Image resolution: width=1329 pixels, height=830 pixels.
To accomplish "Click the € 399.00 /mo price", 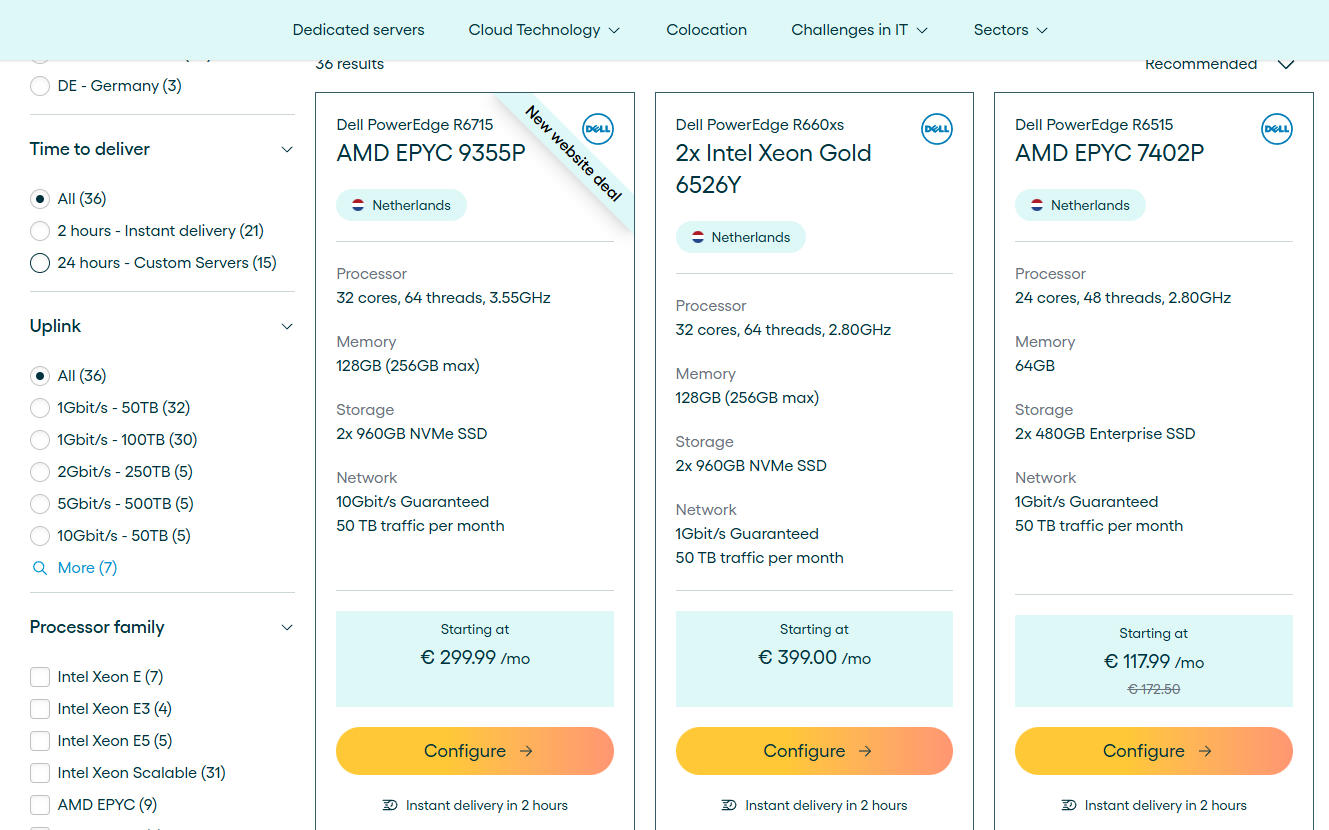I will point(814,658).
